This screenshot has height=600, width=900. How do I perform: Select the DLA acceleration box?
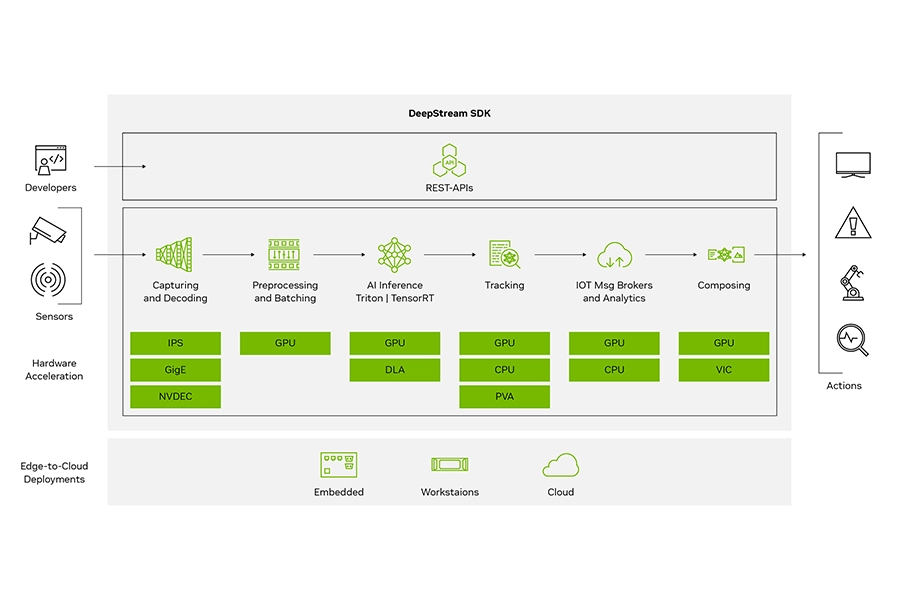[395, 370]
